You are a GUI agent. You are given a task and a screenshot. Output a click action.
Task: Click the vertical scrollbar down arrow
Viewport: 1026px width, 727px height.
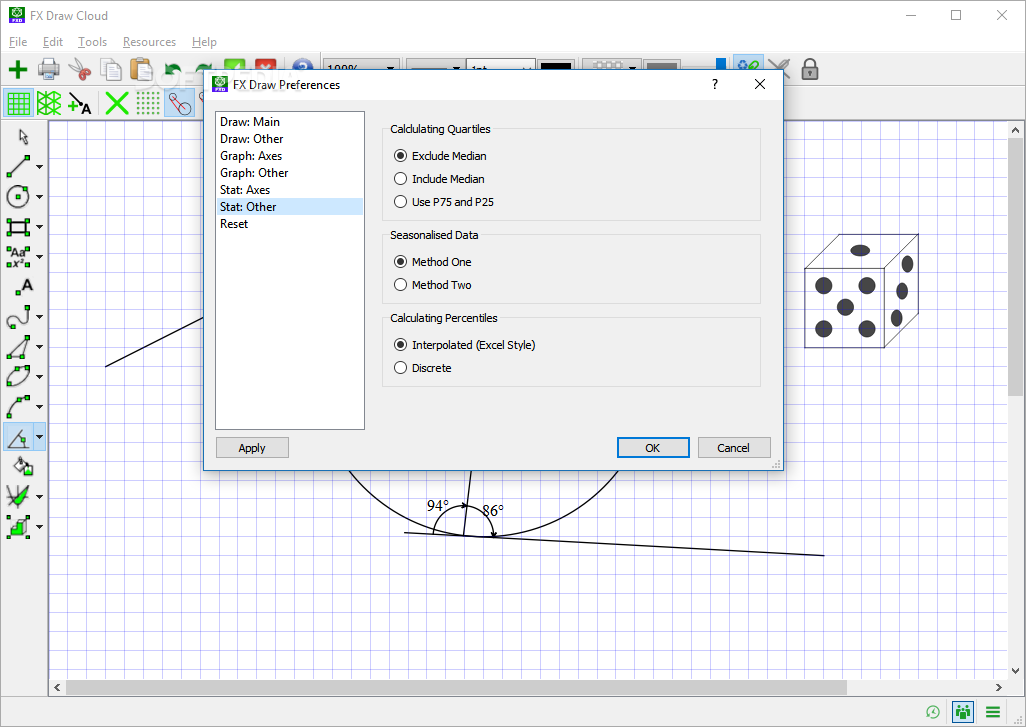coord(1015,671)
